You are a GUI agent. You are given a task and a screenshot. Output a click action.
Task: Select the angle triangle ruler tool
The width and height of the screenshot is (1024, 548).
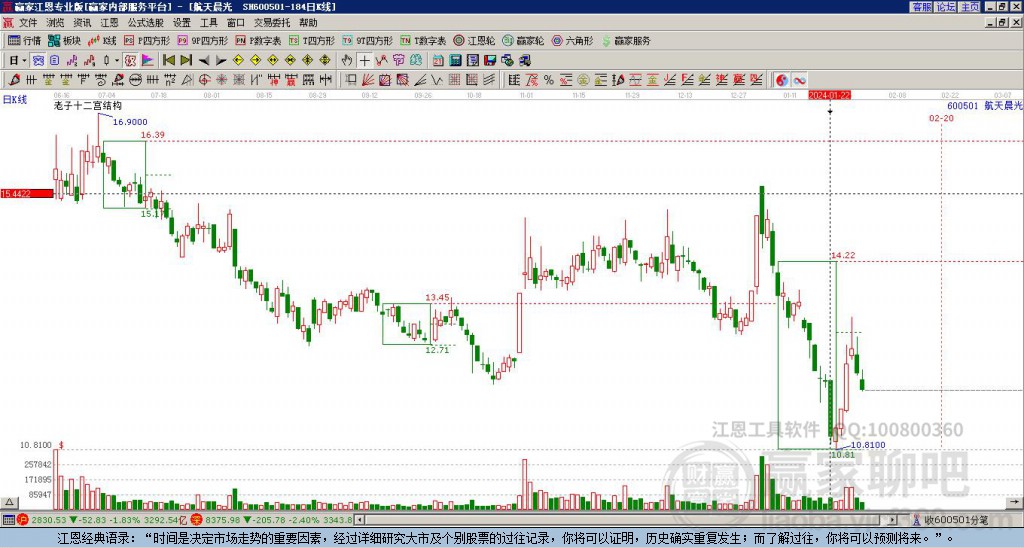(x=187, y=80)
